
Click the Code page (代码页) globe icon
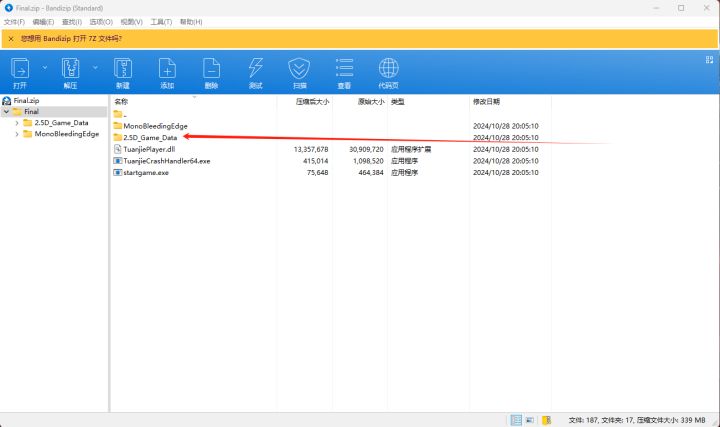pos(389,72)
